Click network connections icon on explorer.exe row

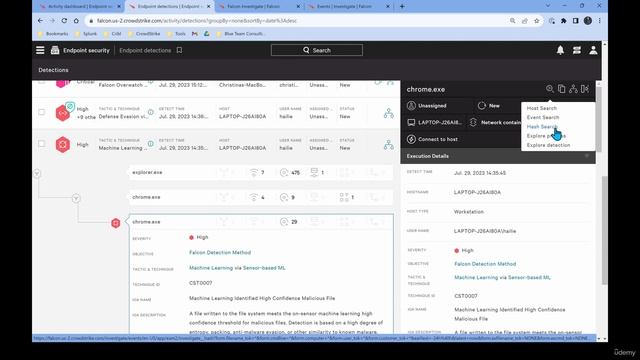tap(253, 173)
